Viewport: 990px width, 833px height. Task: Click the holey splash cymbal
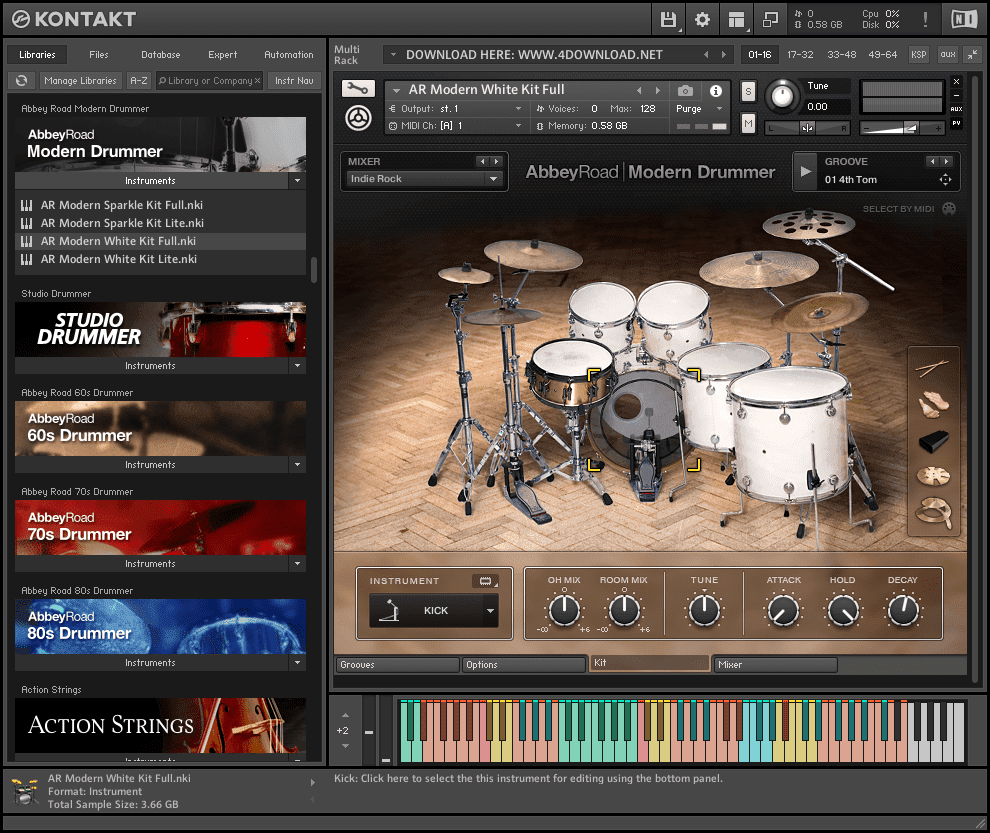point(808,224)
